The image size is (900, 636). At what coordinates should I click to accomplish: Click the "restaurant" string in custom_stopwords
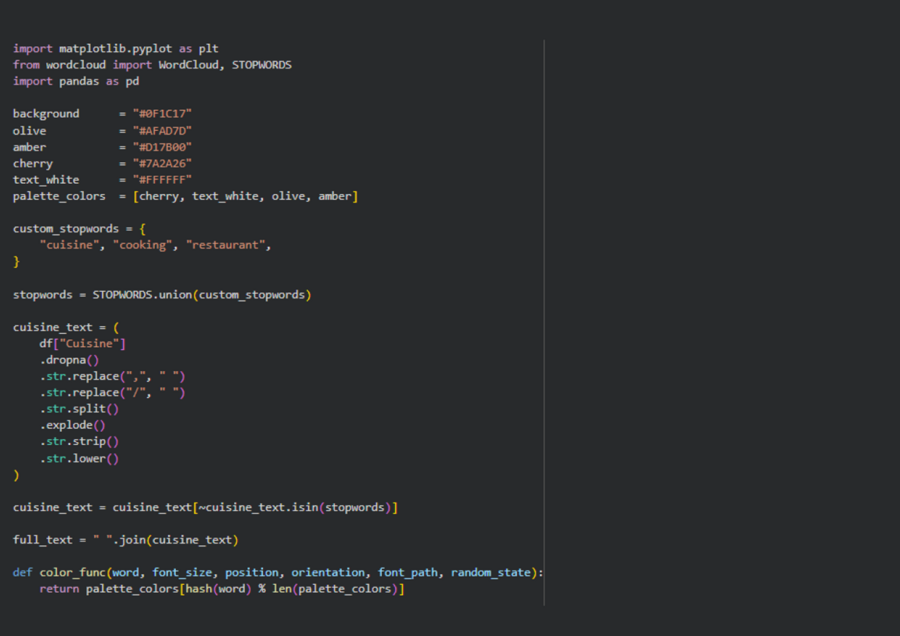click(228, 245)
